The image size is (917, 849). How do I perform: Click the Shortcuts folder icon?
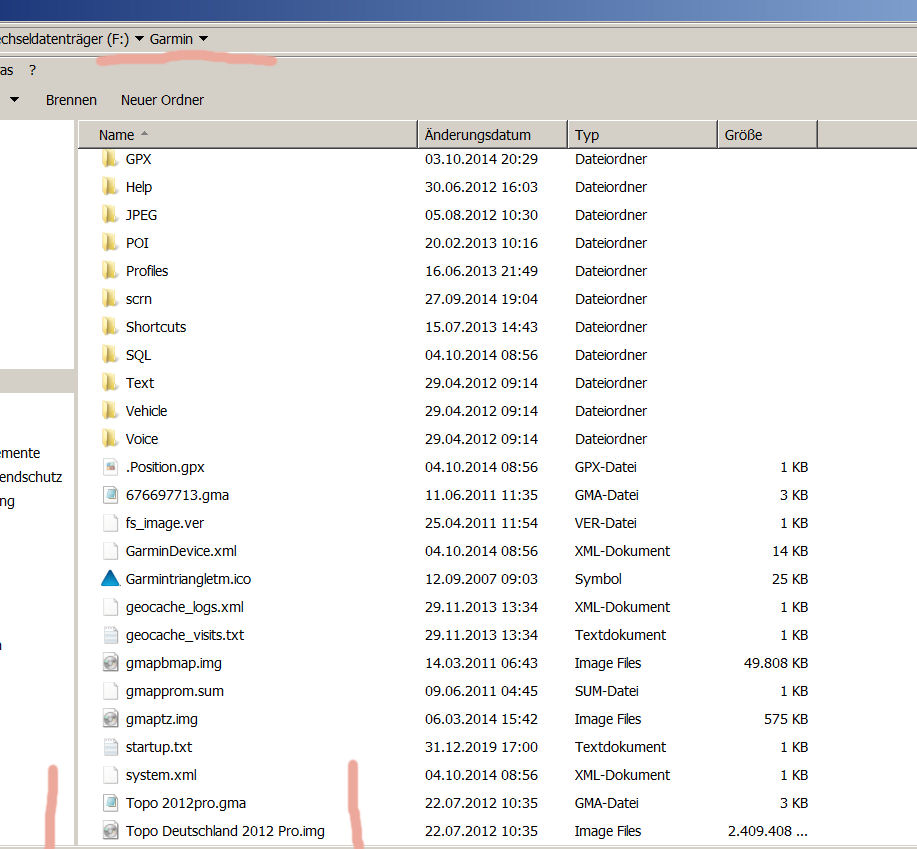(109, 327)
